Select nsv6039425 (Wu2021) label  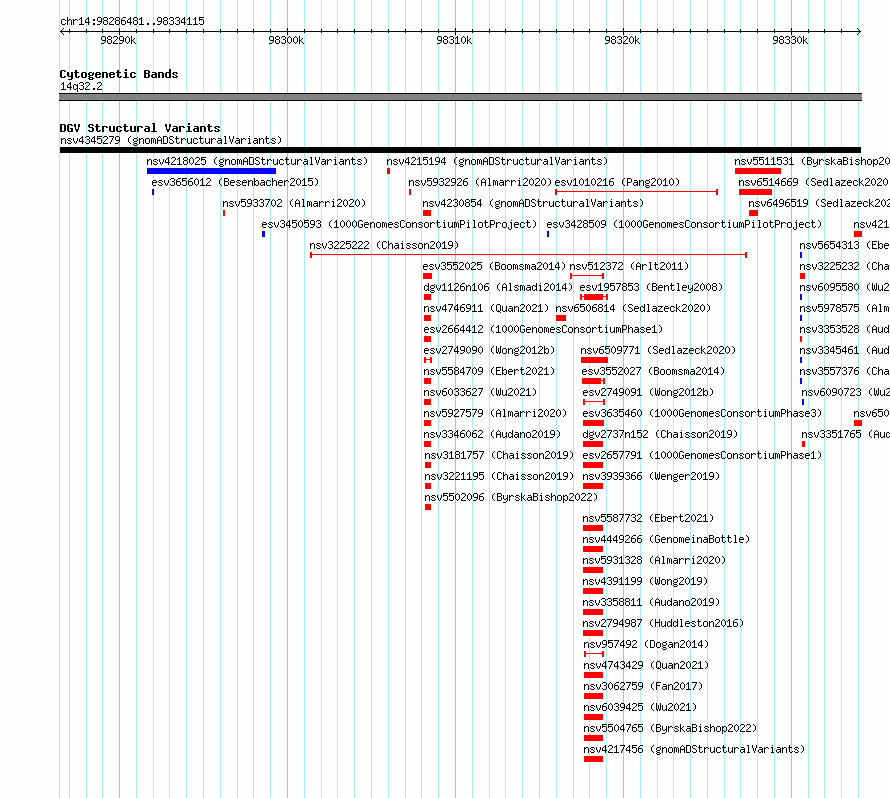click(x=640, y=707)
